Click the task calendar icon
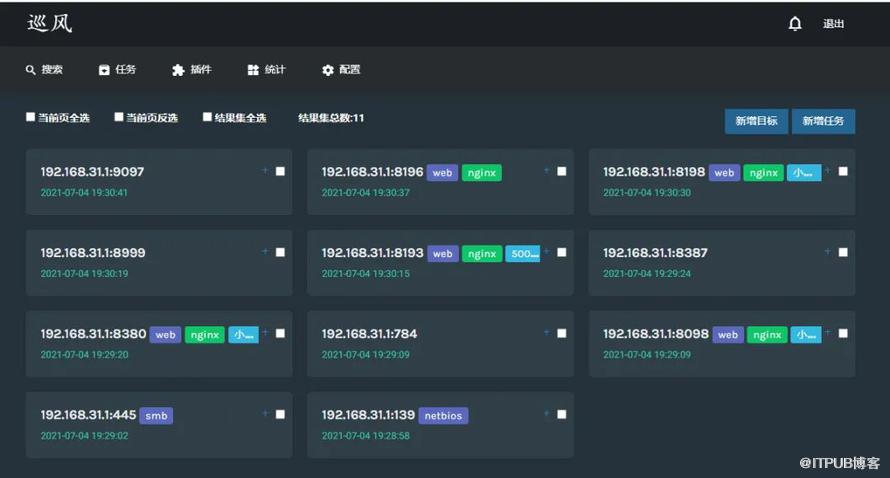 (x=104, y=70)
